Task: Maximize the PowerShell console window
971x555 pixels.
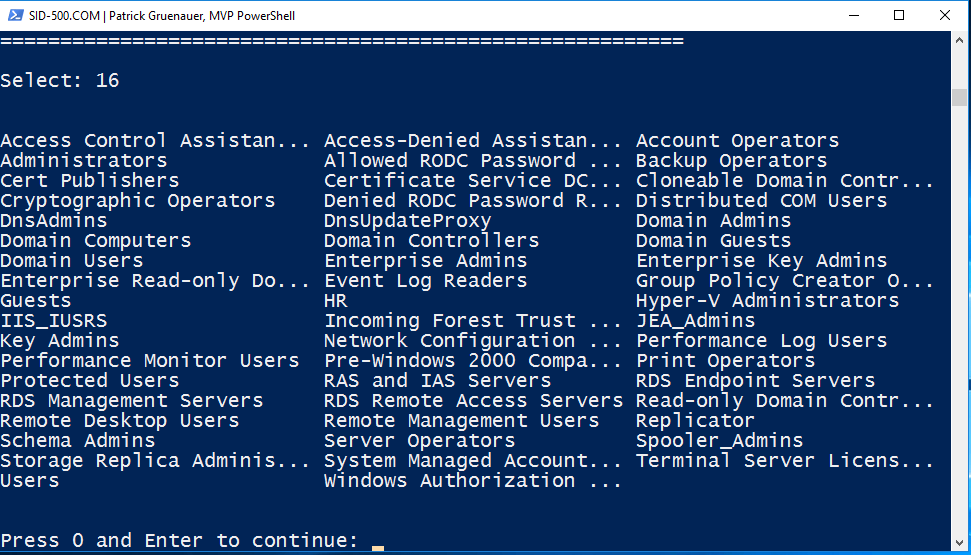Action: click(x=898, y=16)
